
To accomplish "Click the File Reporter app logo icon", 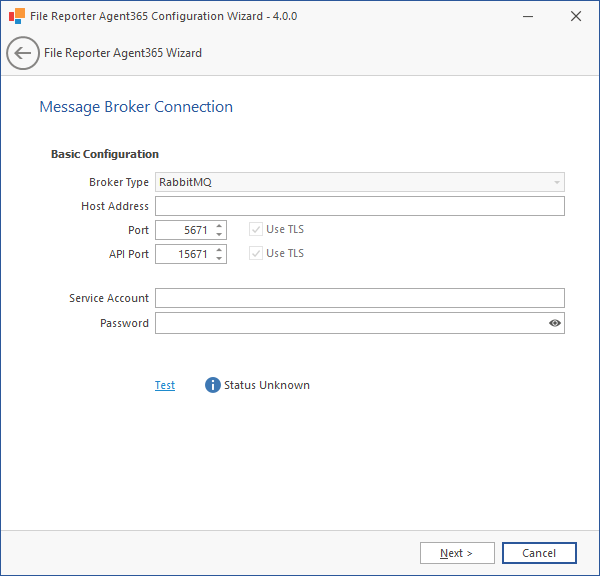I will (x=17, y=16).
